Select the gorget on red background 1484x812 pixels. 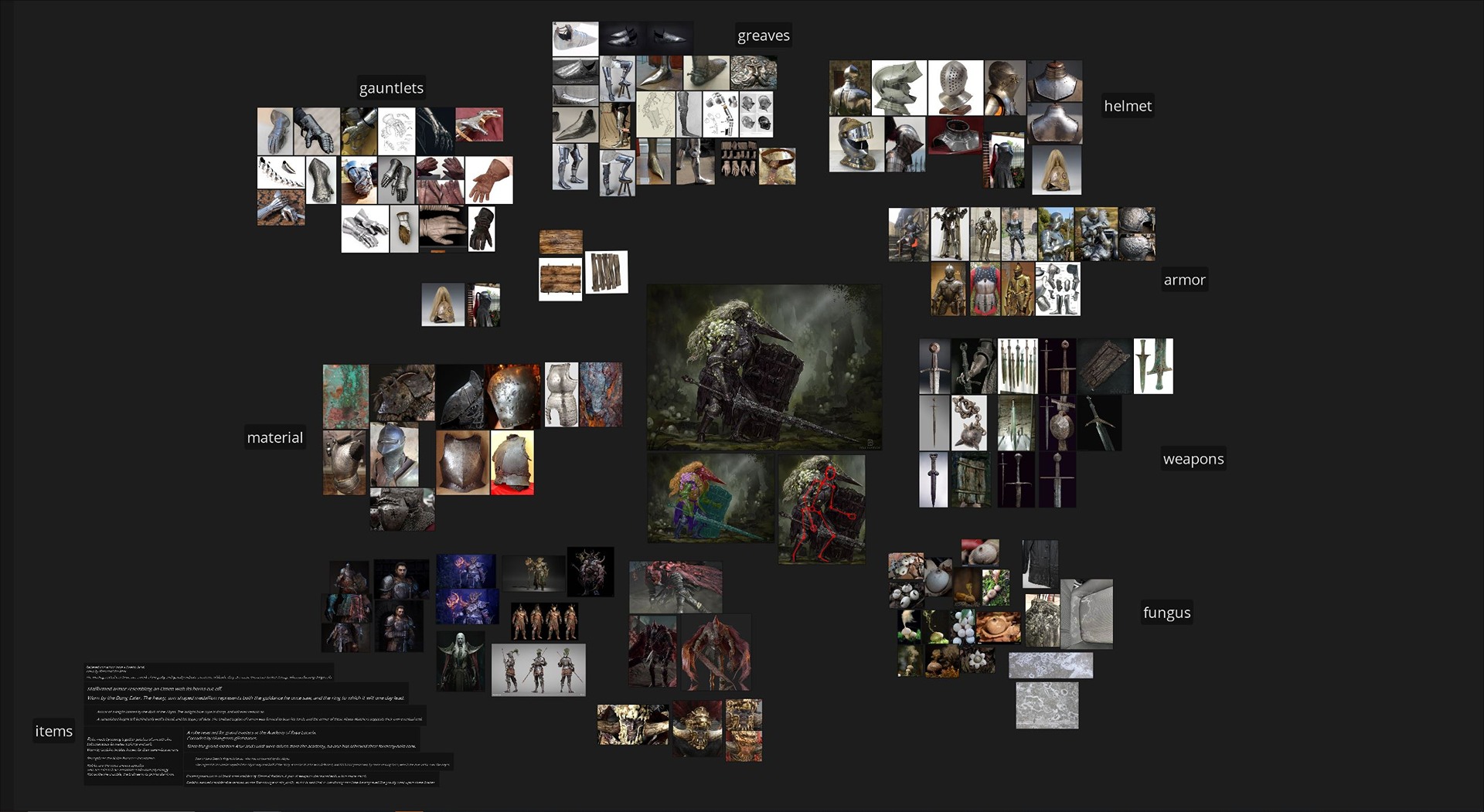click(955, 136)
